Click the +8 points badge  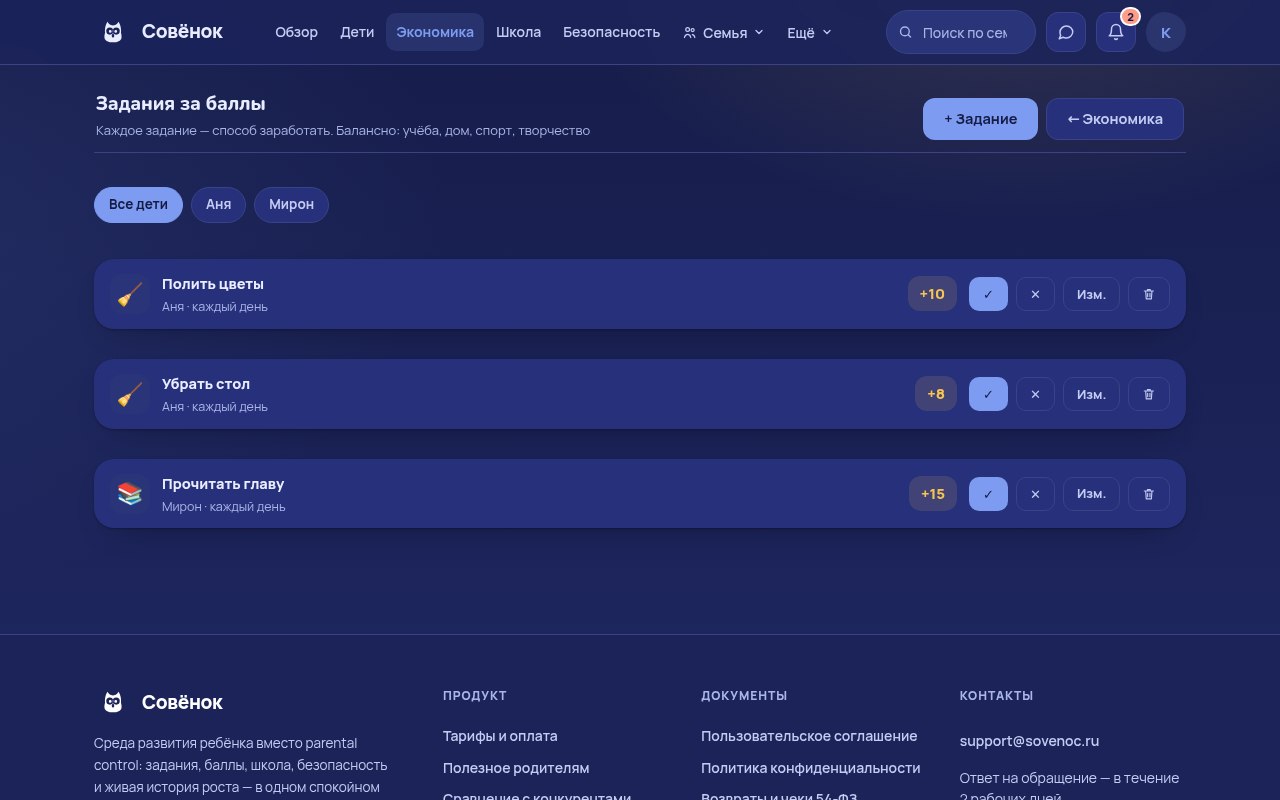pos(936,394)
